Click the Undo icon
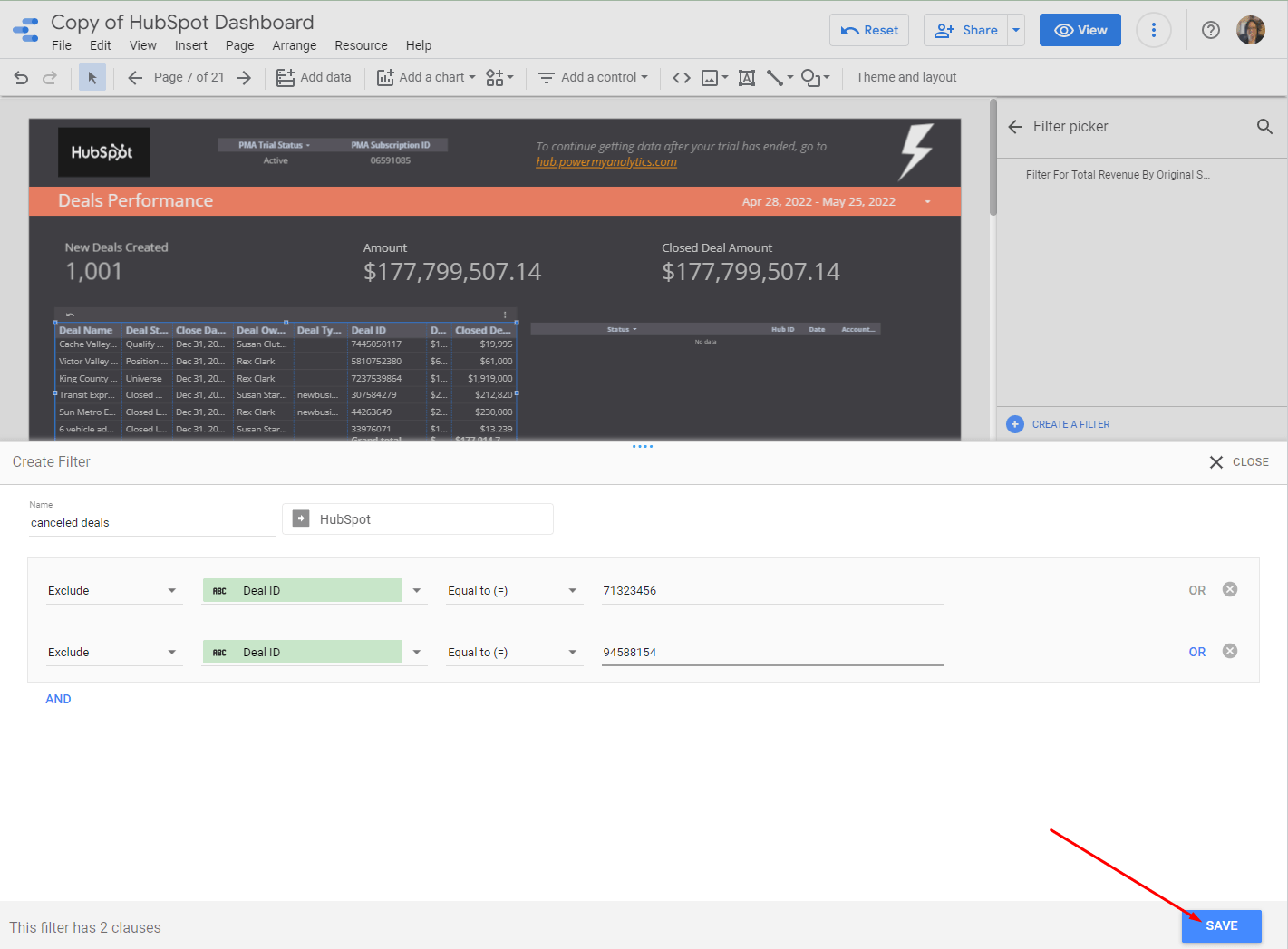This screenshot has height=949, width=1288. [21, 77]
